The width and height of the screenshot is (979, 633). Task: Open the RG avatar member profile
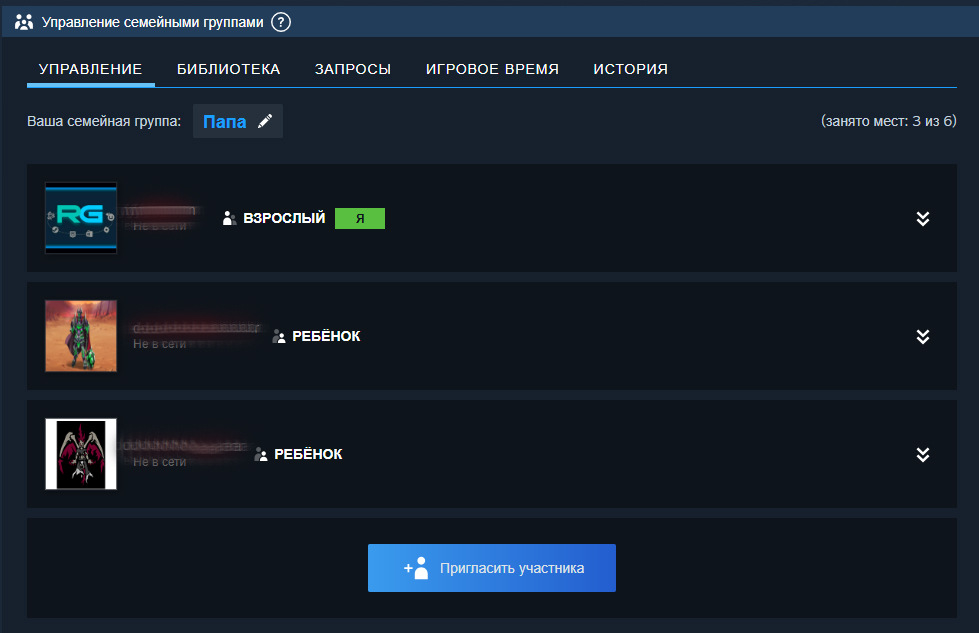coord(81,218)
